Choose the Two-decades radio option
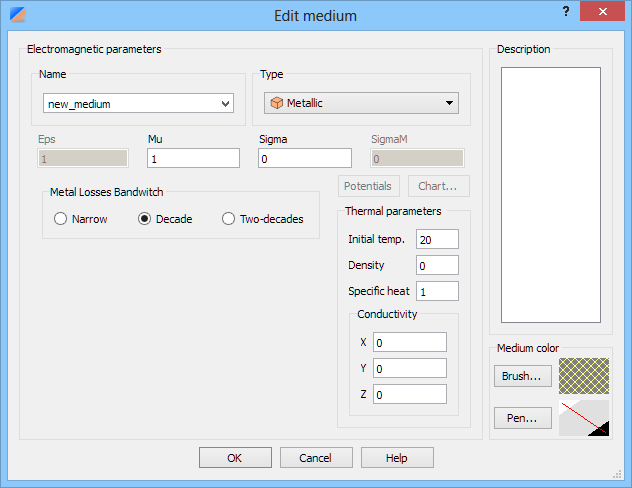This screenshot has height=488, width=632. [x=228, y=219]
